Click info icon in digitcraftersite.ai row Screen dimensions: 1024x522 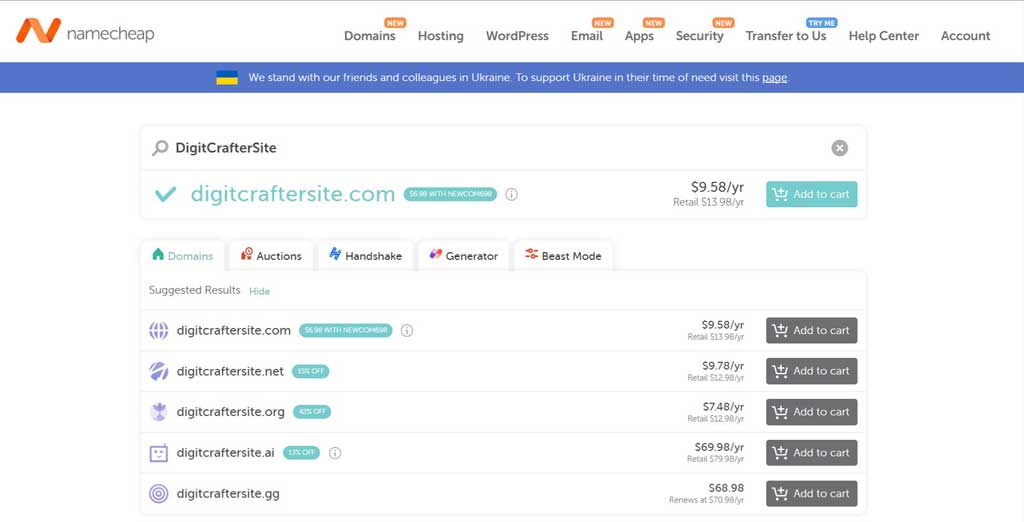[x=334, y=453]
